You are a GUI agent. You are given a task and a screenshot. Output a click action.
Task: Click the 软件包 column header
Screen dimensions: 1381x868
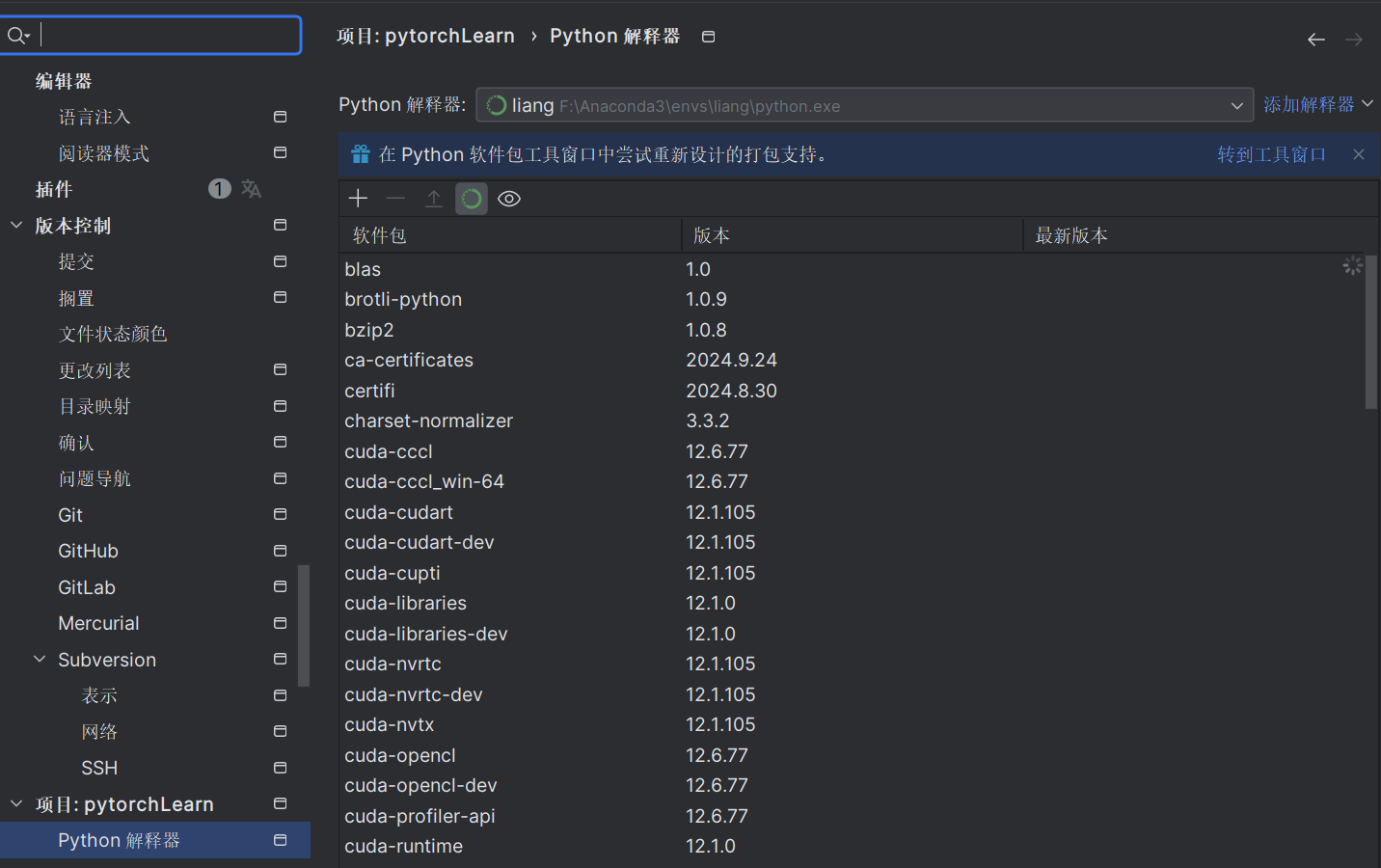511,235
